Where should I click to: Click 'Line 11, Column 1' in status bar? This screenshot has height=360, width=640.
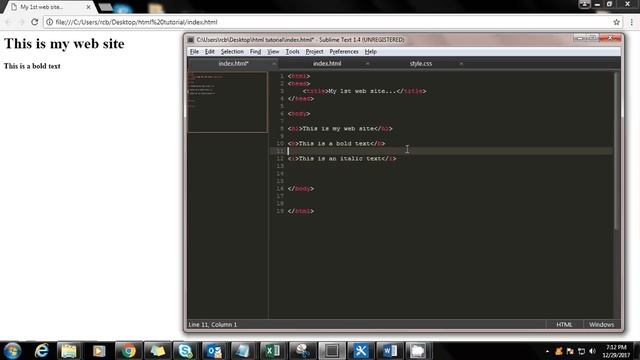coord(212,324)
